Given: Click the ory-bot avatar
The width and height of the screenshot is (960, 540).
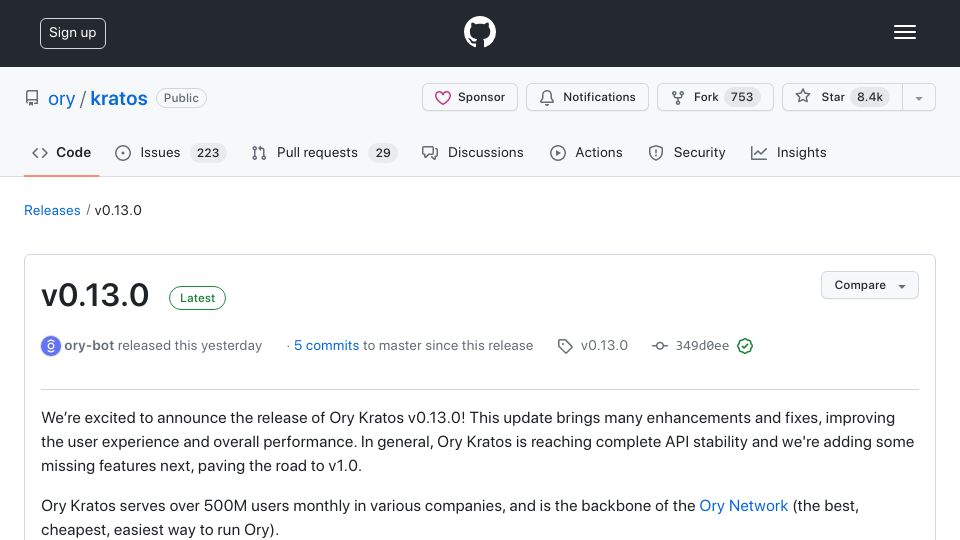Looking at the screenshot, I should point(51,346).
